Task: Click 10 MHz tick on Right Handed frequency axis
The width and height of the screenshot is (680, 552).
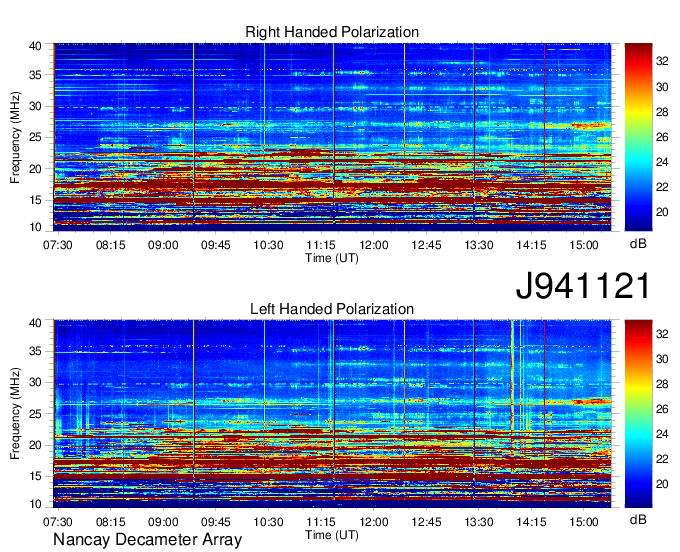Action: tap(36, 227)
